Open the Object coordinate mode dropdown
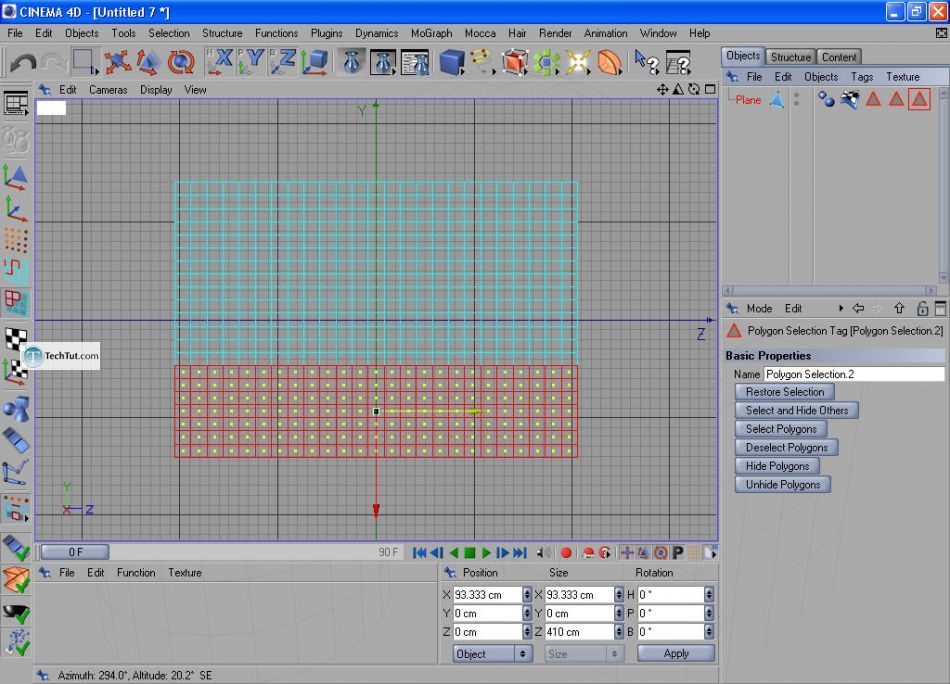950x684 pixels. tap(493, 654)
